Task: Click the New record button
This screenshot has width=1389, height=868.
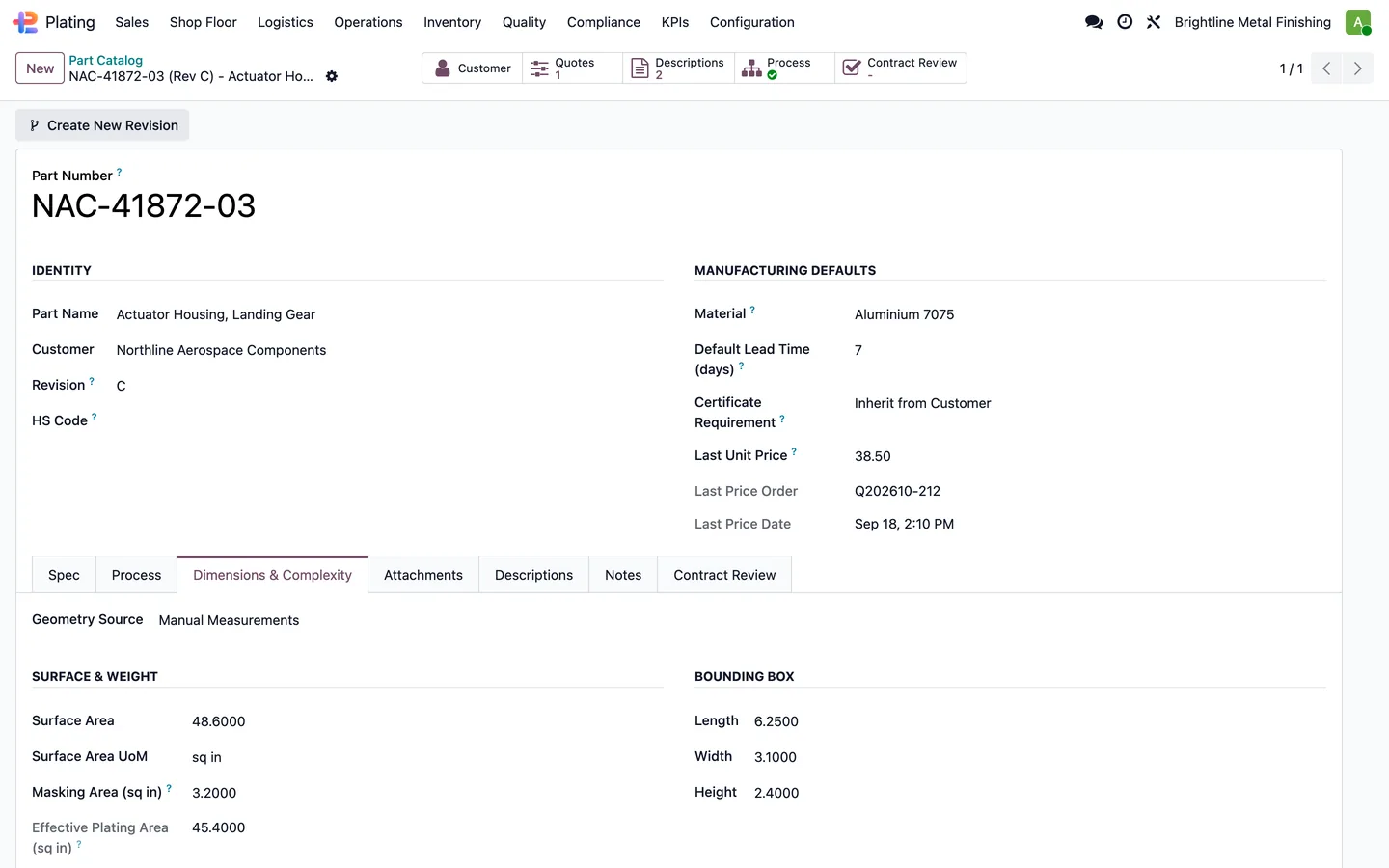Action: pos(41,68)
